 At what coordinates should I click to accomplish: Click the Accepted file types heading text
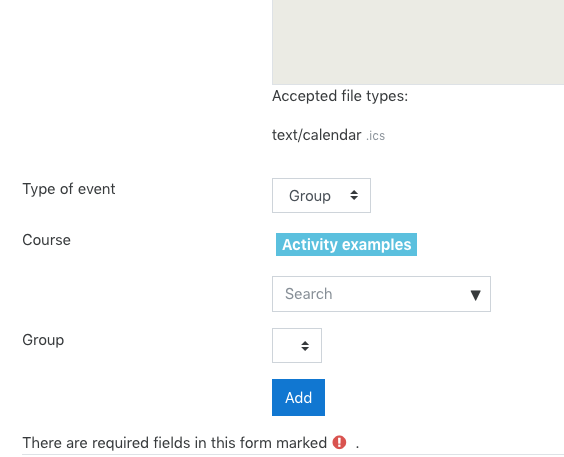point(340,96)
